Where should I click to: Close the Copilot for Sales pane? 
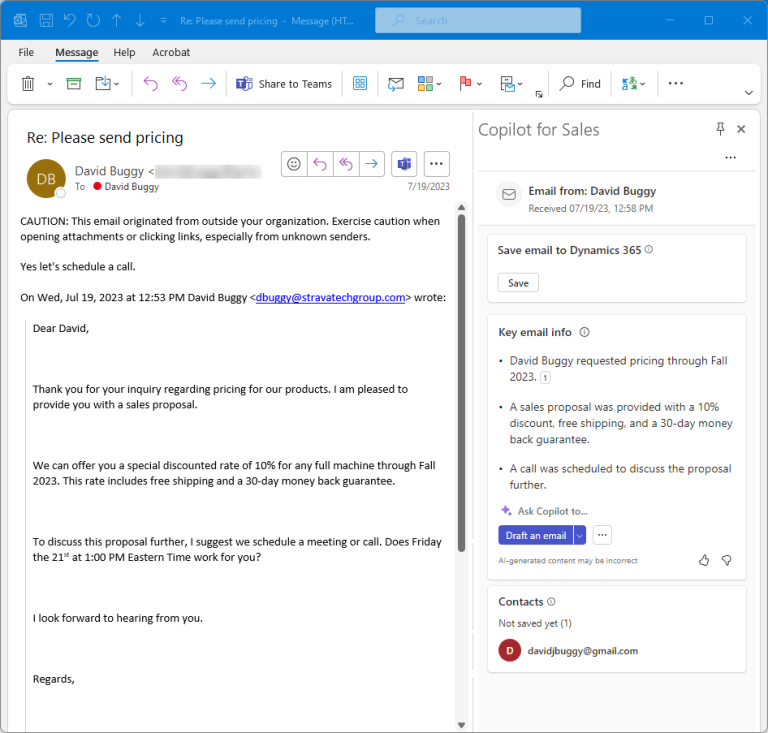[x=741, y=129]
